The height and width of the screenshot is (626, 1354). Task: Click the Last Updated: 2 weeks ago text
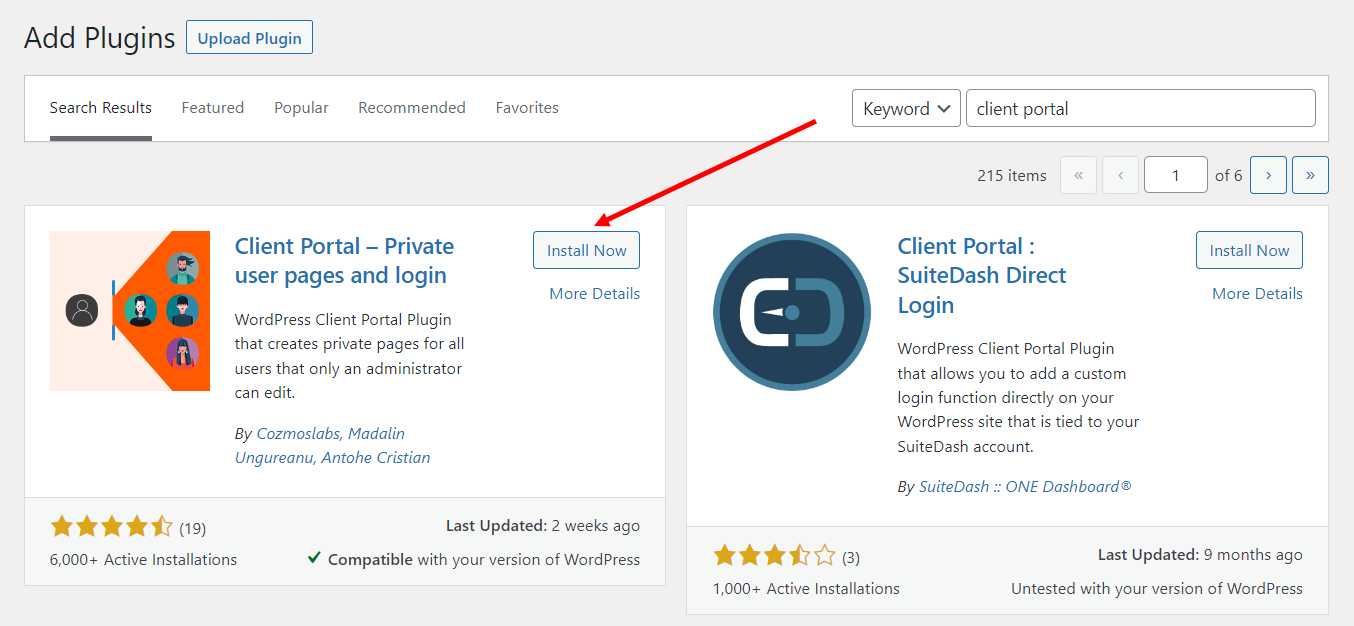click(543, 525)
